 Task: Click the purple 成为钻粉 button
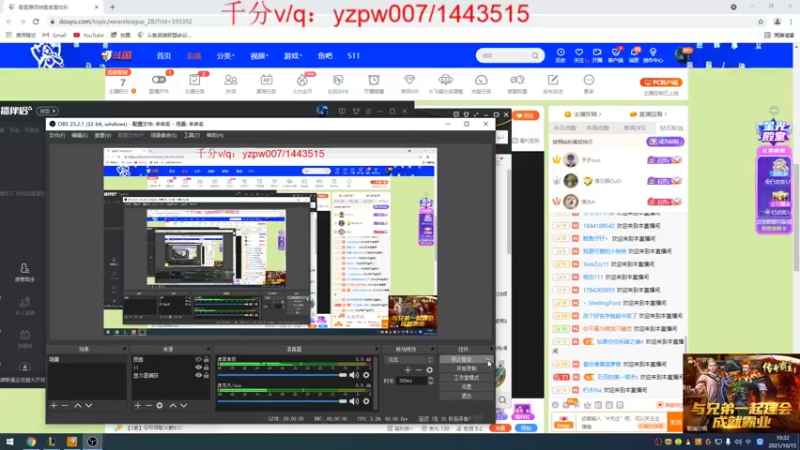pos(665,142)
